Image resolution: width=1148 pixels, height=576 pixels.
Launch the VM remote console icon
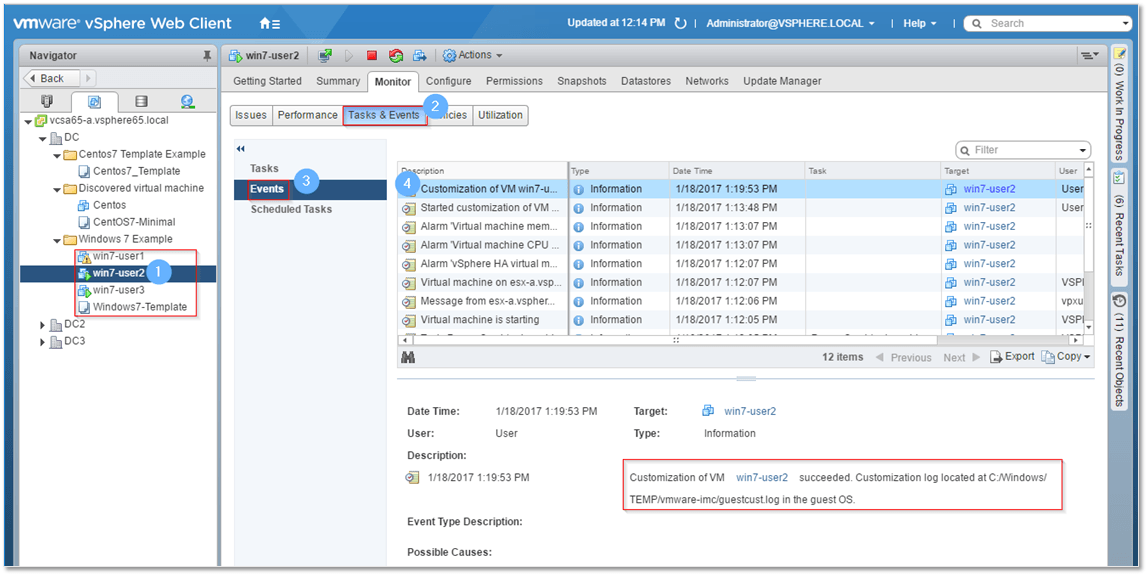[326, 56]
